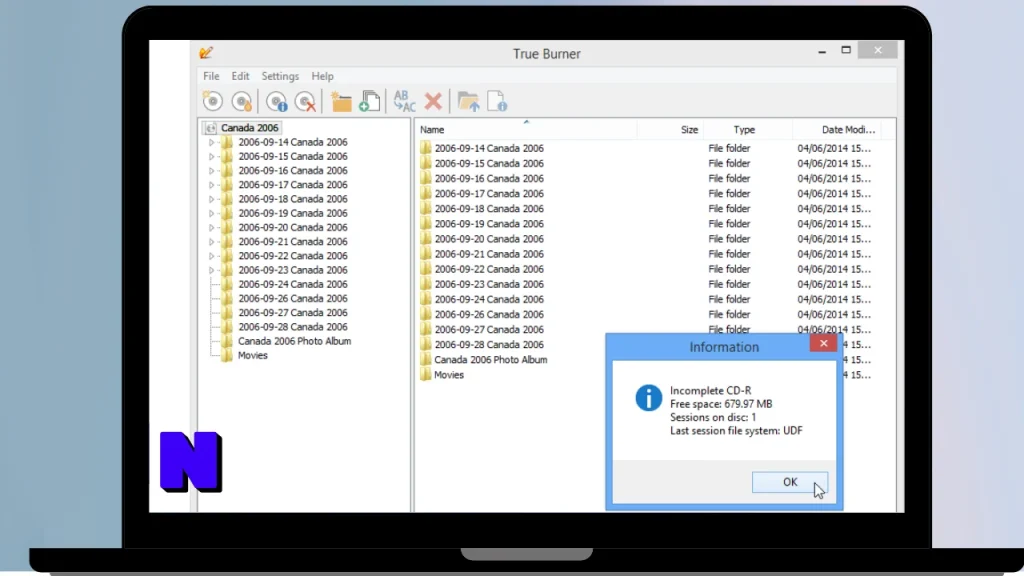Sort by the Name column header
This screenshot has height=576, width=1024.
tap(526, 129)
